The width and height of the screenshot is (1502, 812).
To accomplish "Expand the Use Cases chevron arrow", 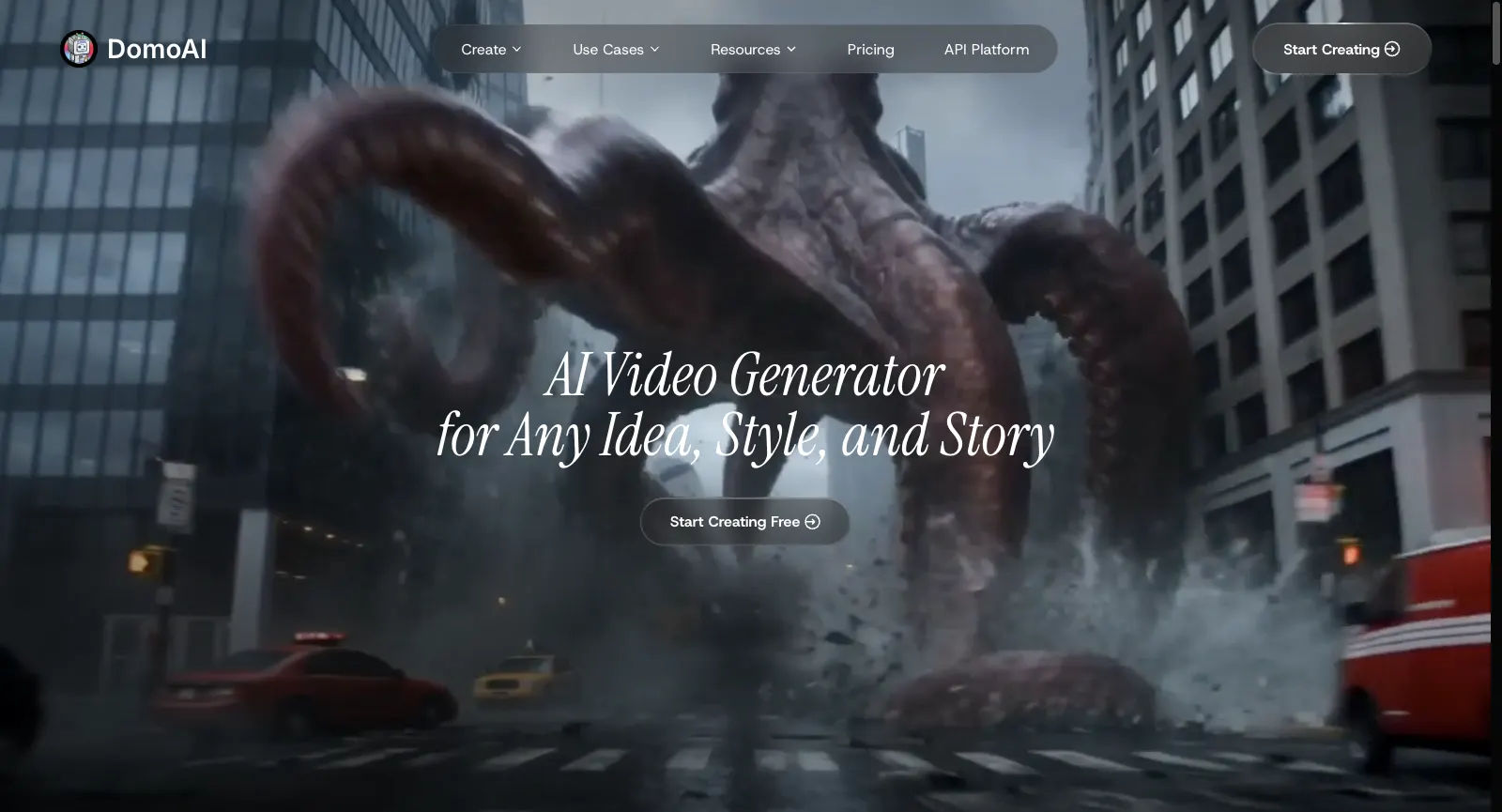I will (x=654, y=50).
